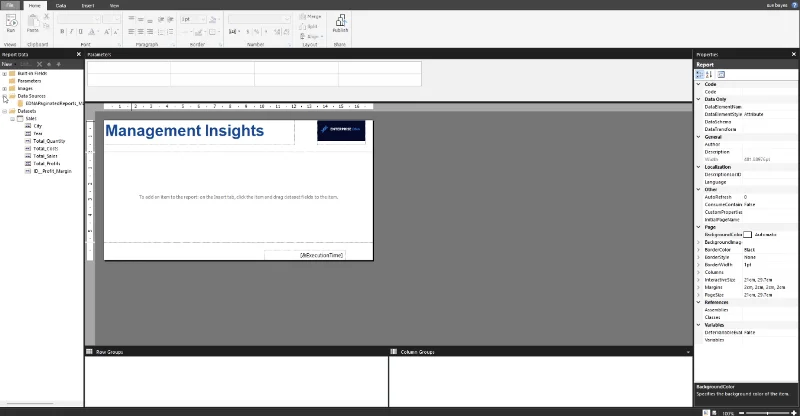Screen dimensions: 800x416
Task: Apply currency number format icon
Action: [x=248, y=32]
